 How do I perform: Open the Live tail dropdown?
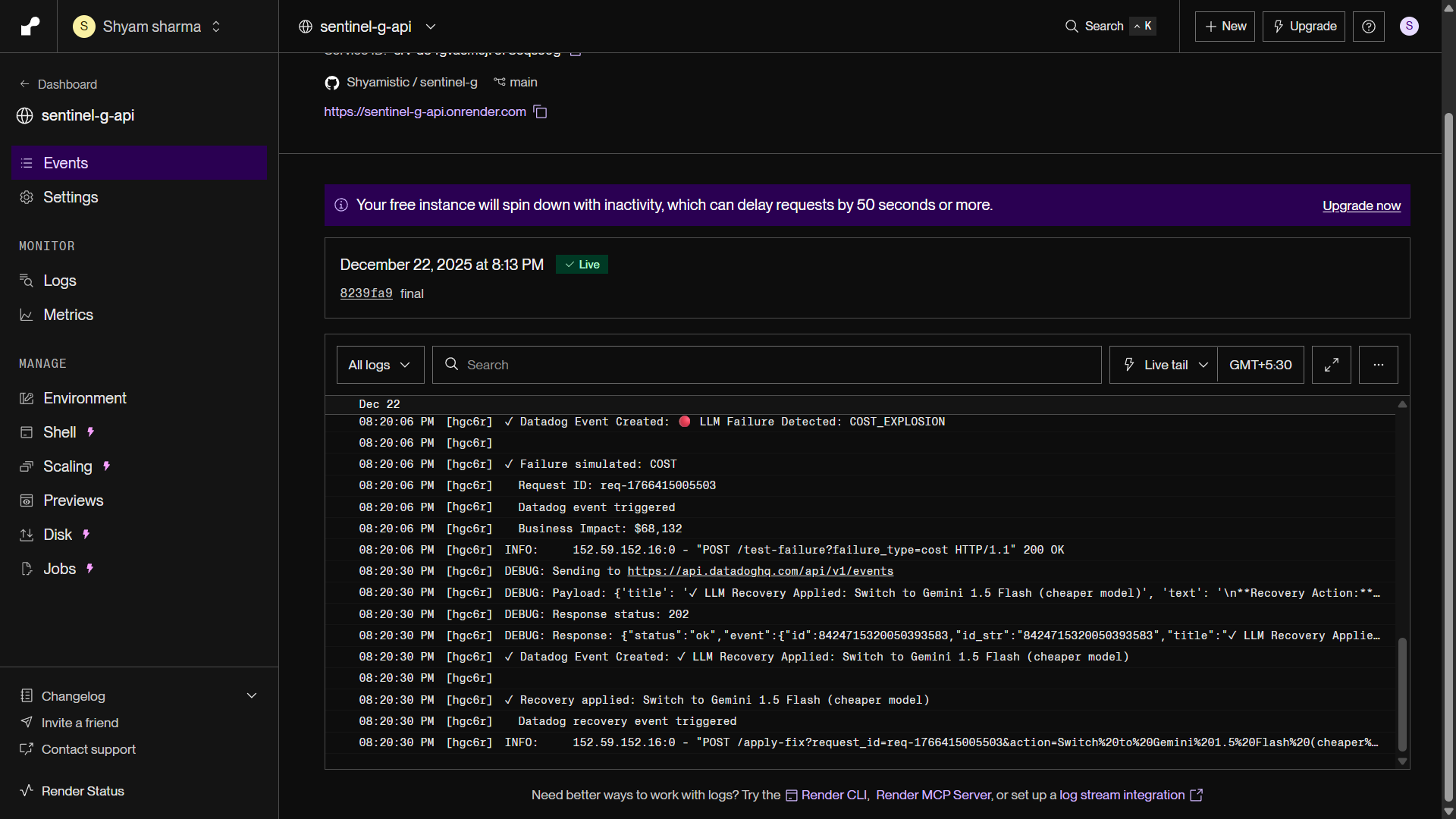[x=1164, y=365]
